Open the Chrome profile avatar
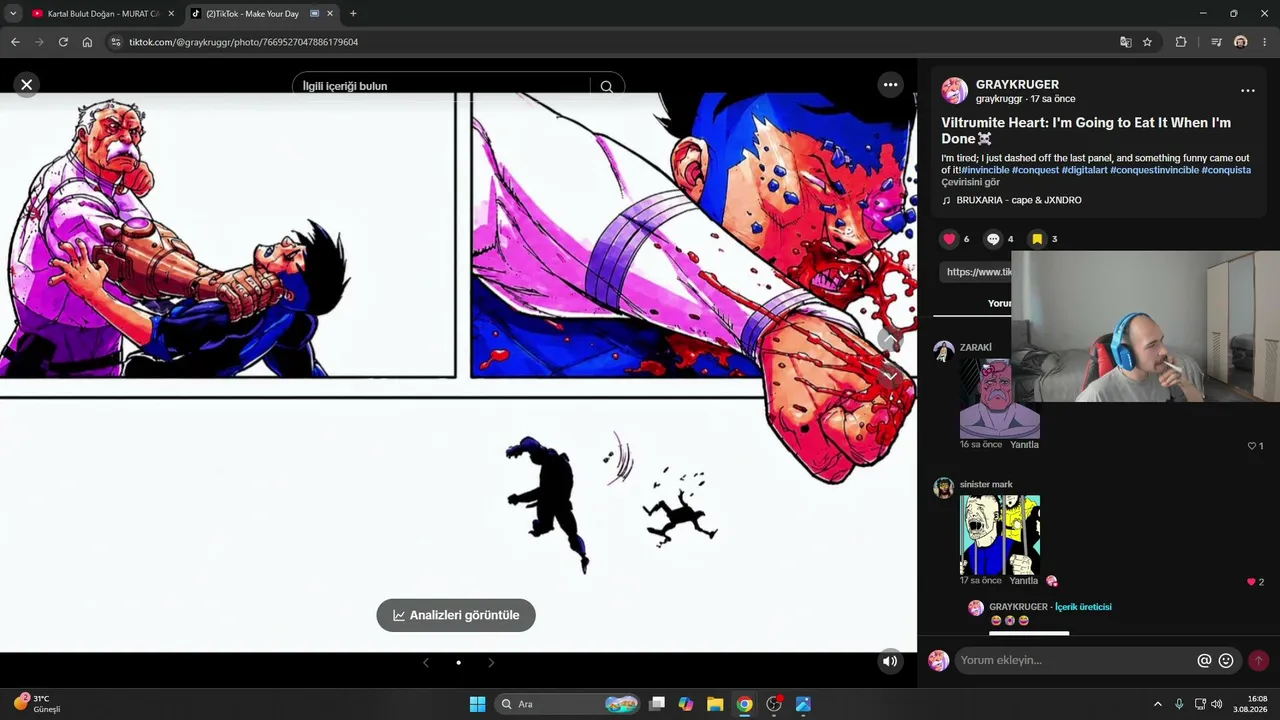This screenshot has height=720, width=1280. (x=1241, y=42)
